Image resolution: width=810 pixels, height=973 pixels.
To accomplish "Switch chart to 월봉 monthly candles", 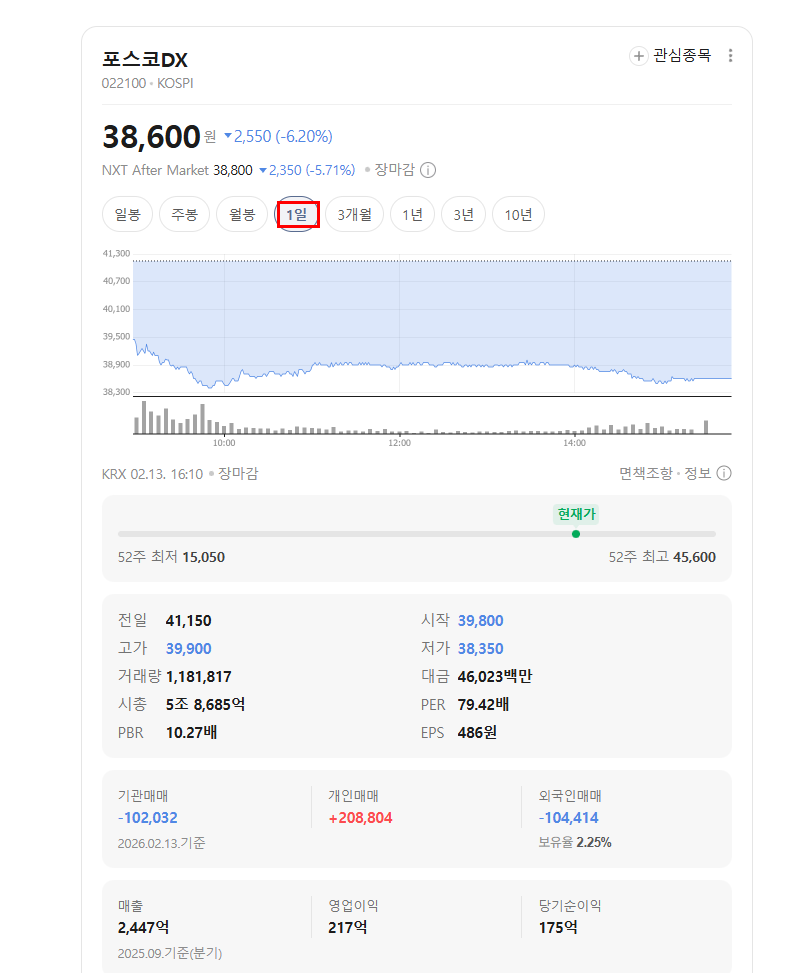I will click(x=241, y=215).
